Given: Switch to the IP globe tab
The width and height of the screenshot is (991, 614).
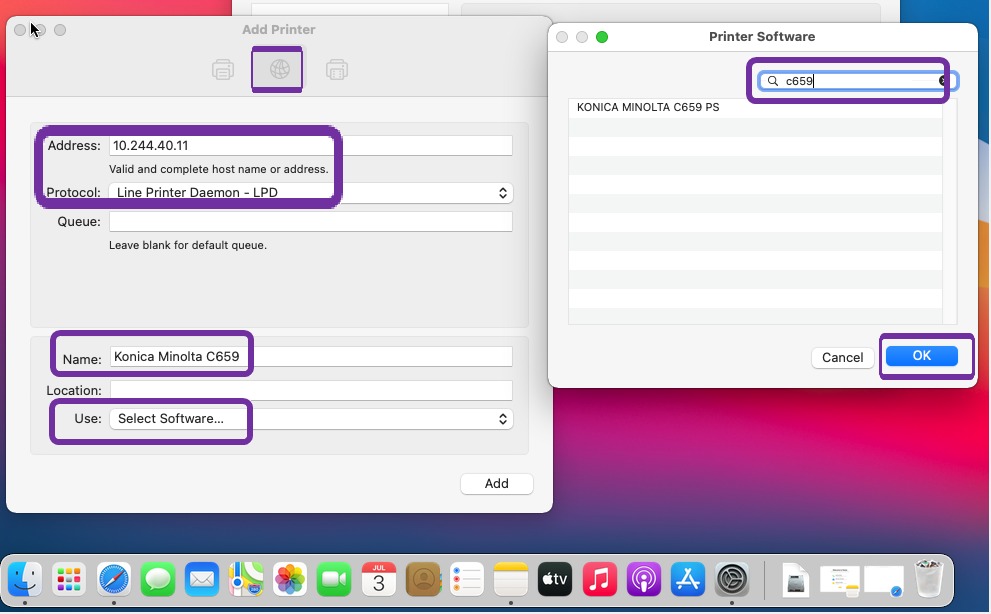Looking at the screenshot, I should click(279, 70).
